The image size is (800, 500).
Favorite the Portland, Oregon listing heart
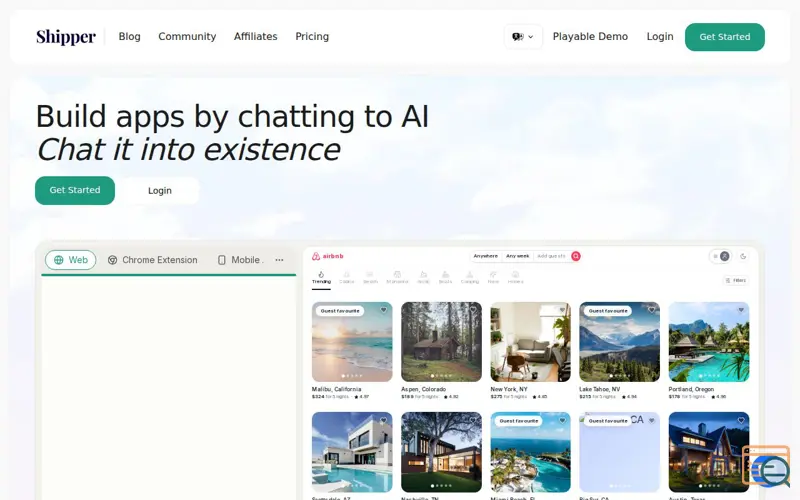click(x=741, y=310)
